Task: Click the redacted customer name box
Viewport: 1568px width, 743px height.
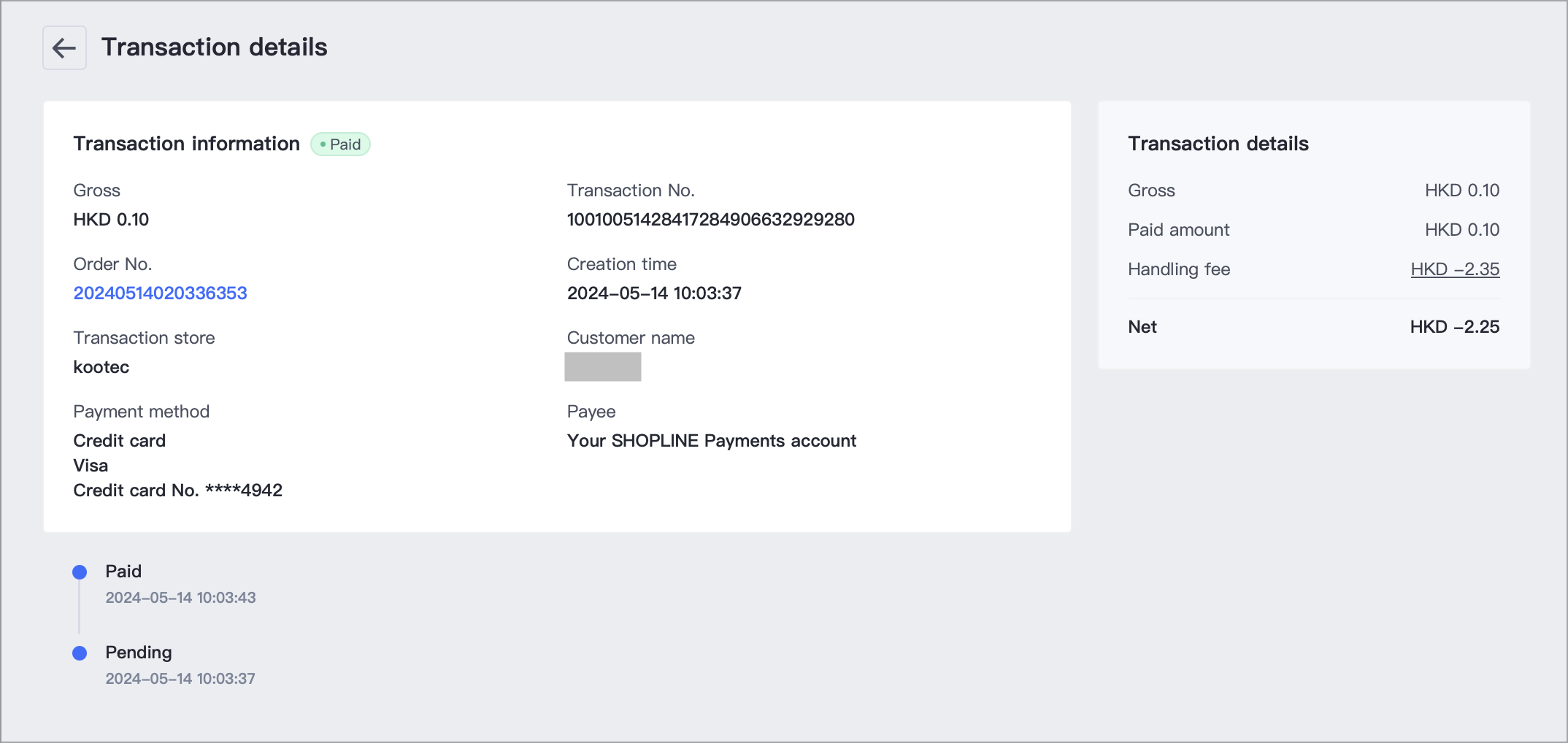Action: click(x=602, y=366)
